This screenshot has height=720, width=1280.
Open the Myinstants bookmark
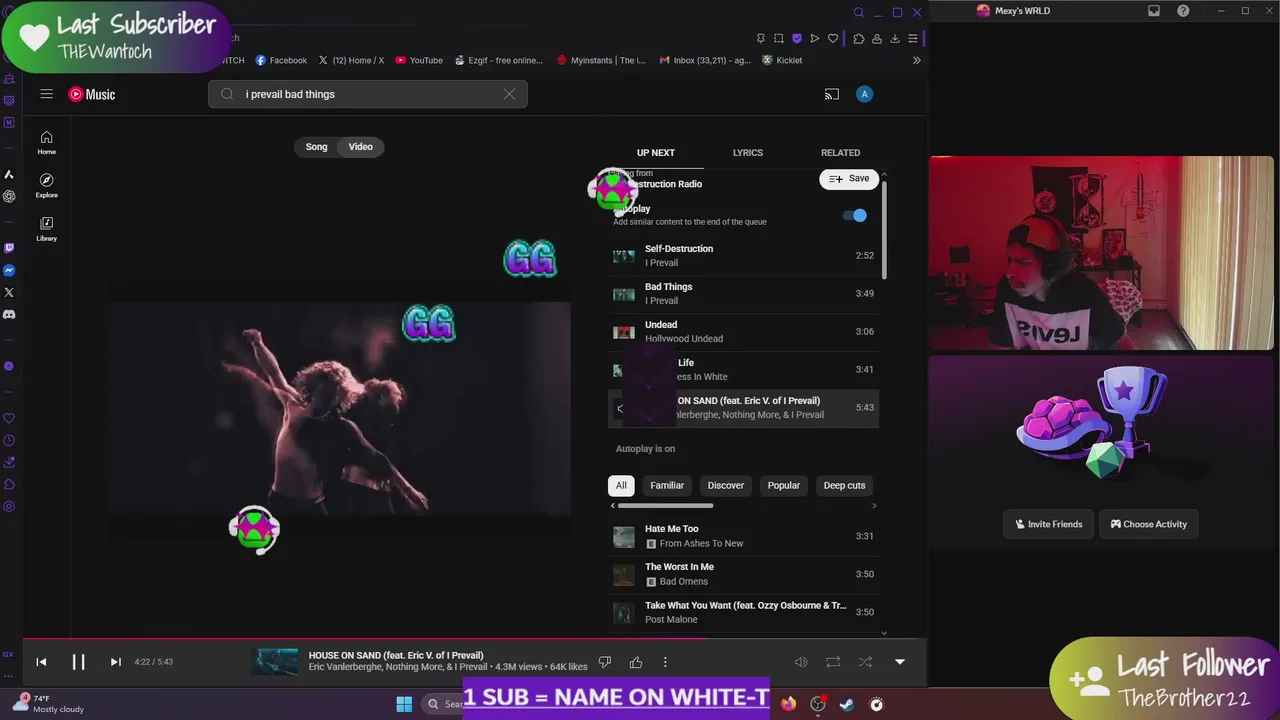(x=601, y=60)
